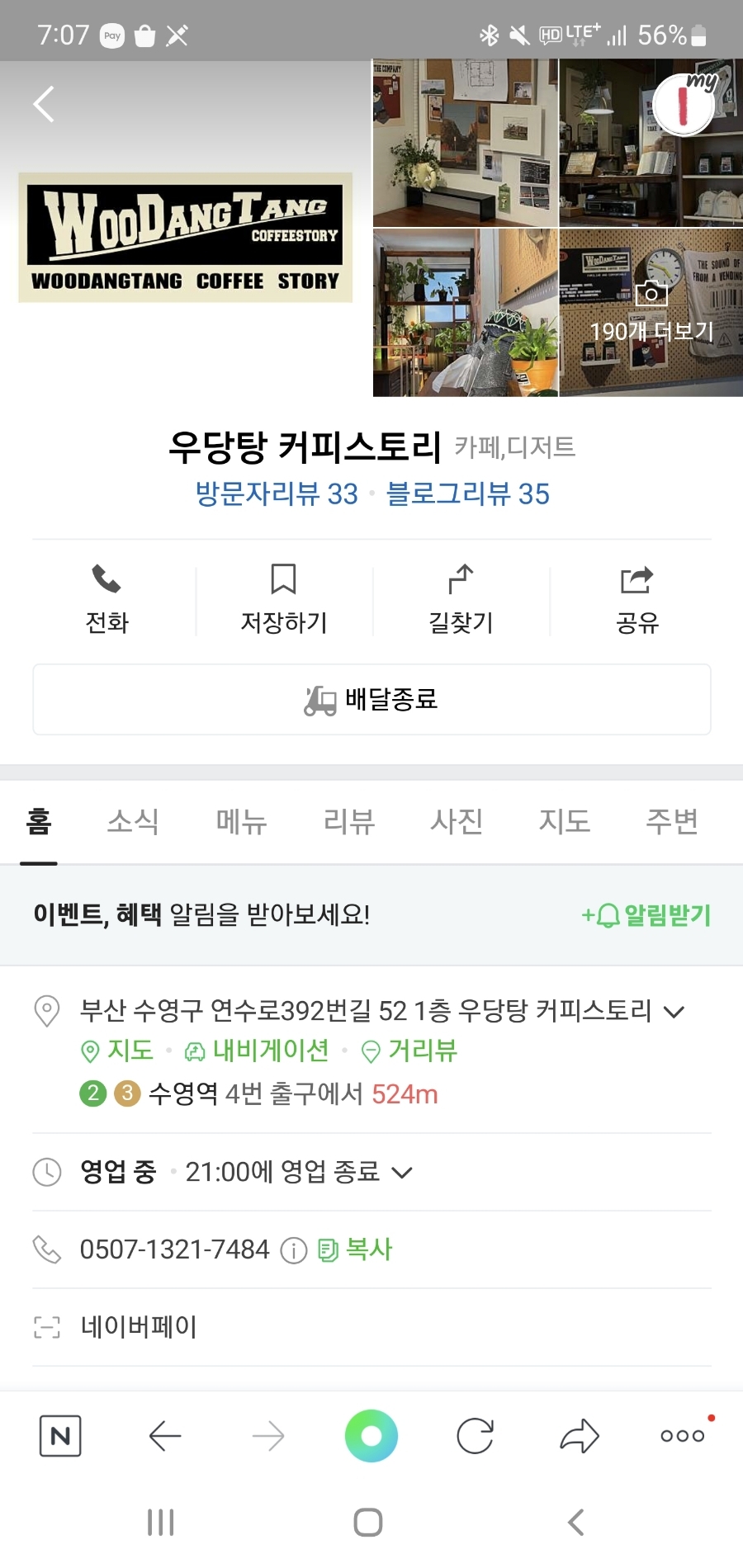Switch to the 리뷰 tab
This screenshot has height=1568, width=743.
click(x=349, y=821)
